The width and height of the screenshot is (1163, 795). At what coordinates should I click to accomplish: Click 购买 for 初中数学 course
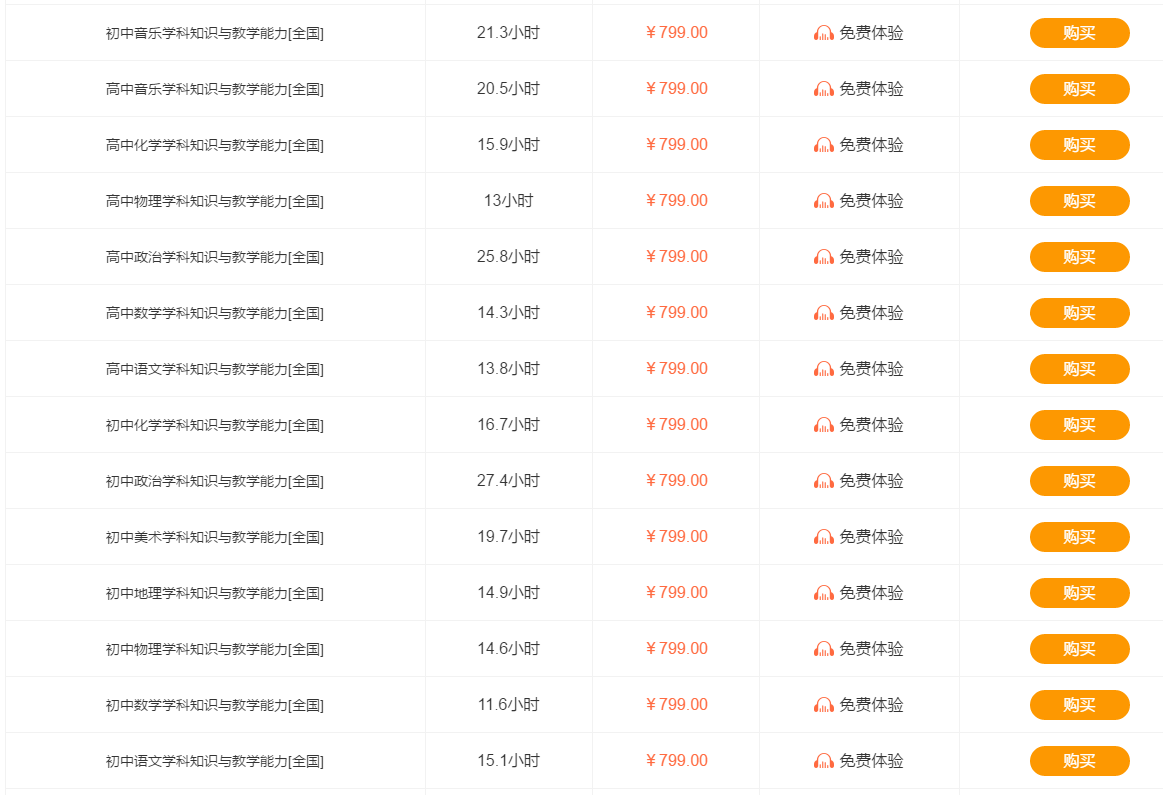pos(1079,705)
